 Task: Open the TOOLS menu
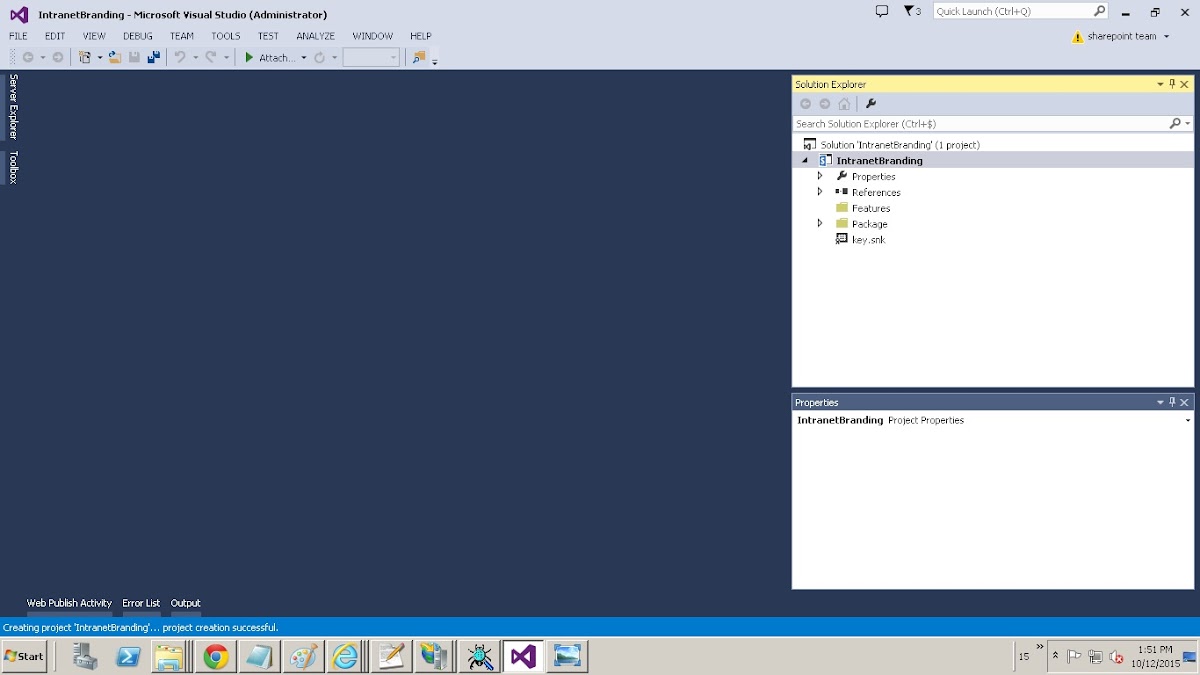pos(226,36)
